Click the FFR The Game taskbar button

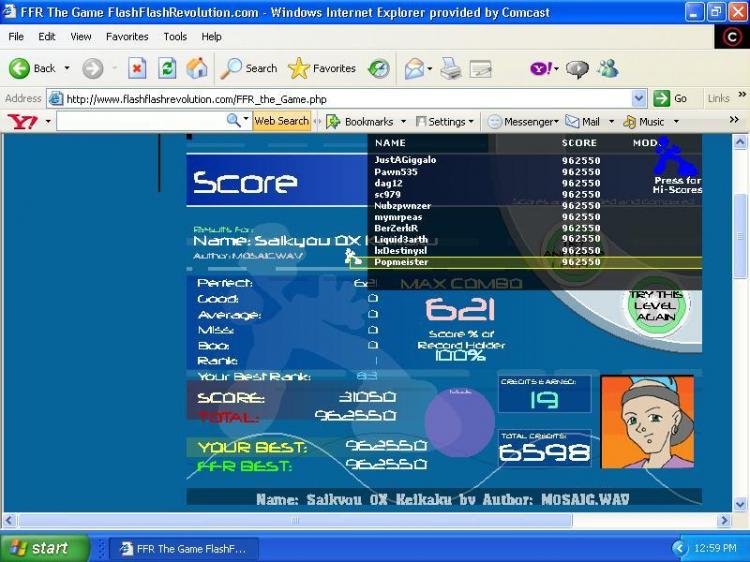pos(184,549)
